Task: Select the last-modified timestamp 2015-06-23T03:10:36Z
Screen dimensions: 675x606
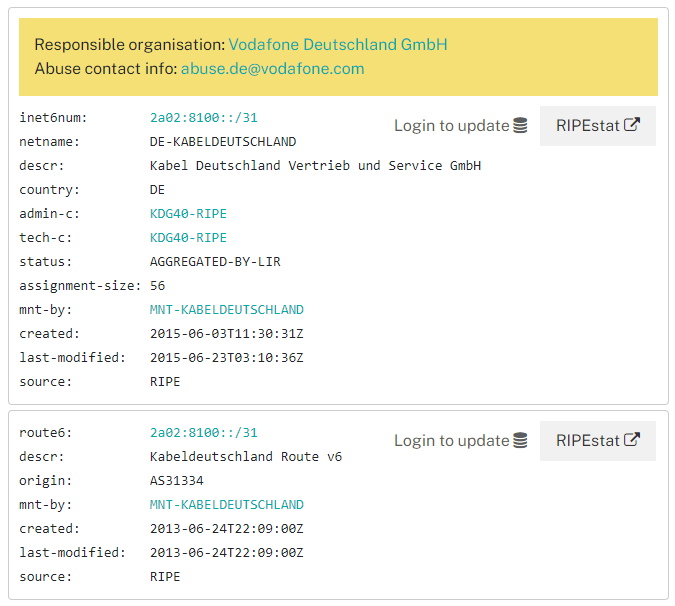Action: point(226,358)
